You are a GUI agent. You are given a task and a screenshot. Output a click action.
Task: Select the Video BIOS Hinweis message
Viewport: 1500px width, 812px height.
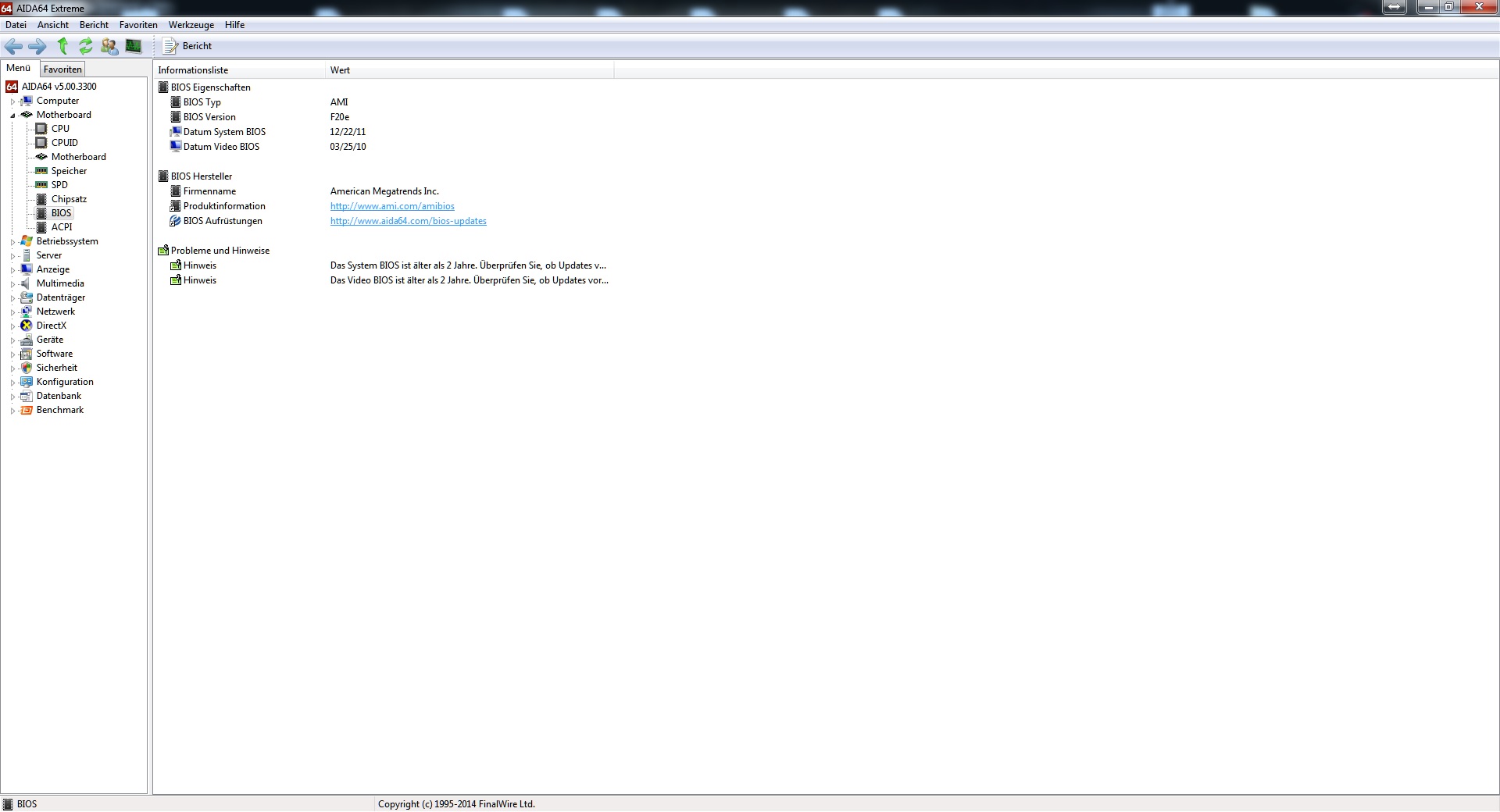pyautogui.click(x=469, y=280)
